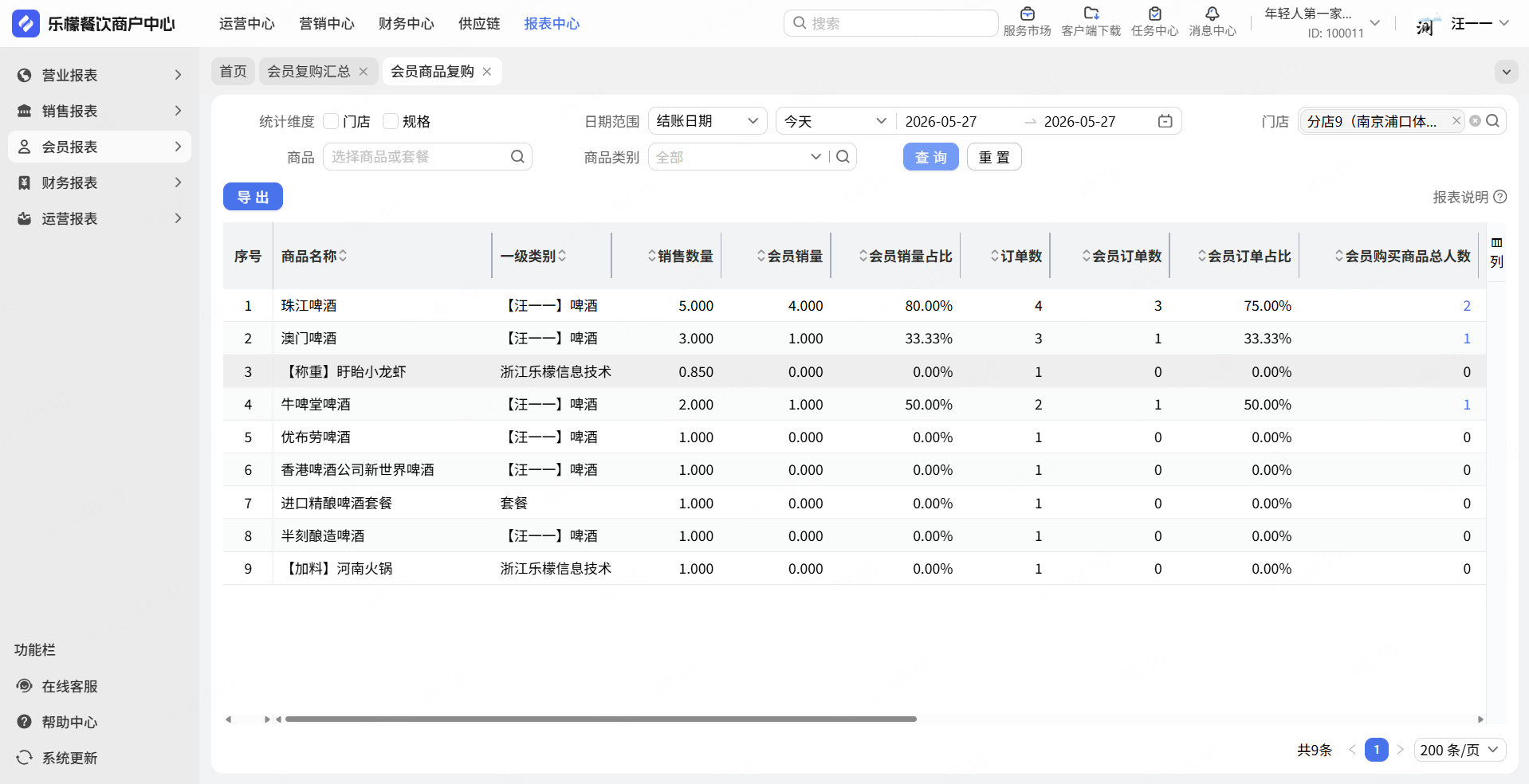Sort table by 销售数量 column
This screenshot has width=1529, height=784.
point(680,256)
